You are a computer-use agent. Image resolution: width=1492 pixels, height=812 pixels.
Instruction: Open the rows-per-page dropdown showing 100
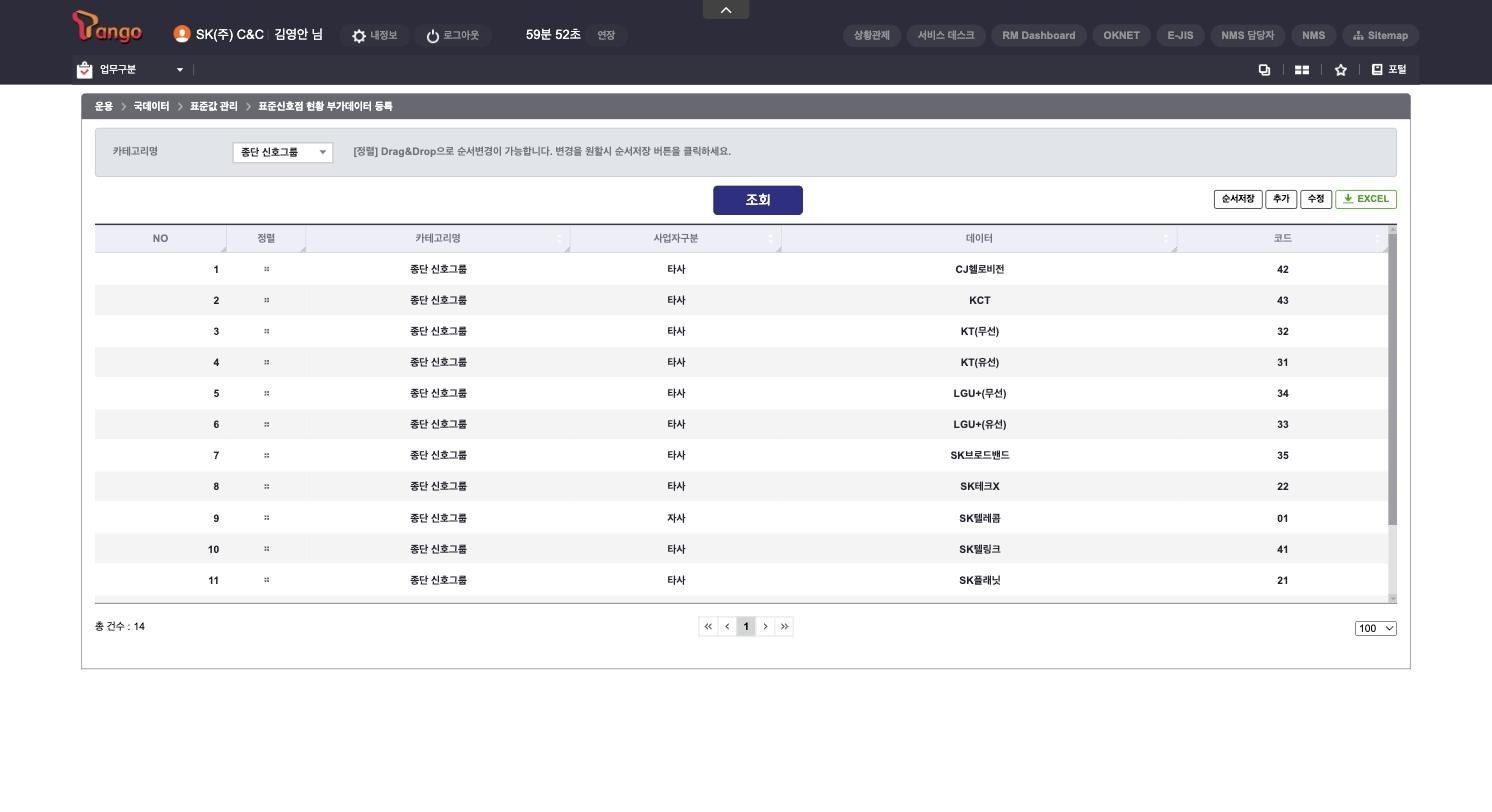[x=1376, y=628]
